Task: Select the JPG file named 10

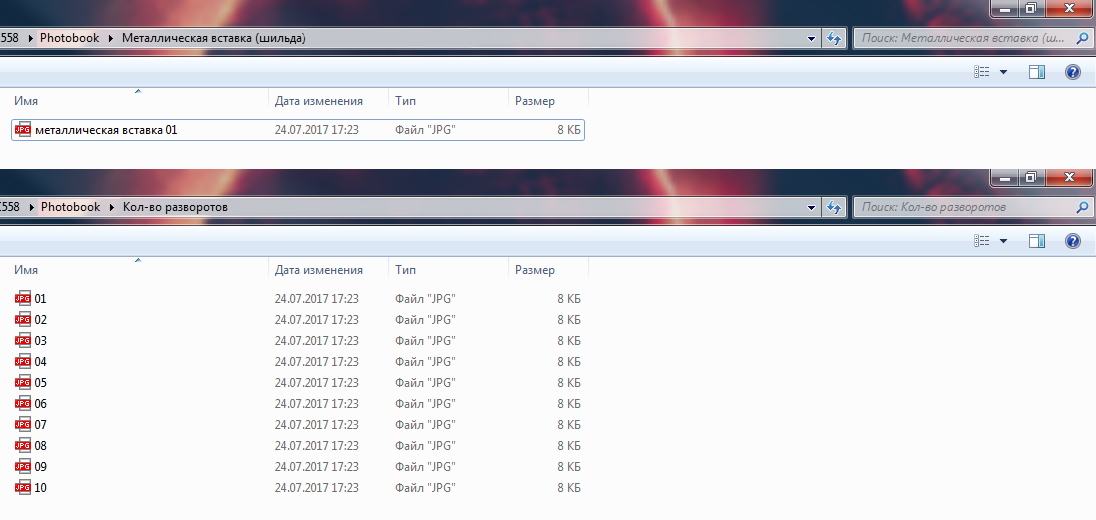Action: click(x=40, y=488)
